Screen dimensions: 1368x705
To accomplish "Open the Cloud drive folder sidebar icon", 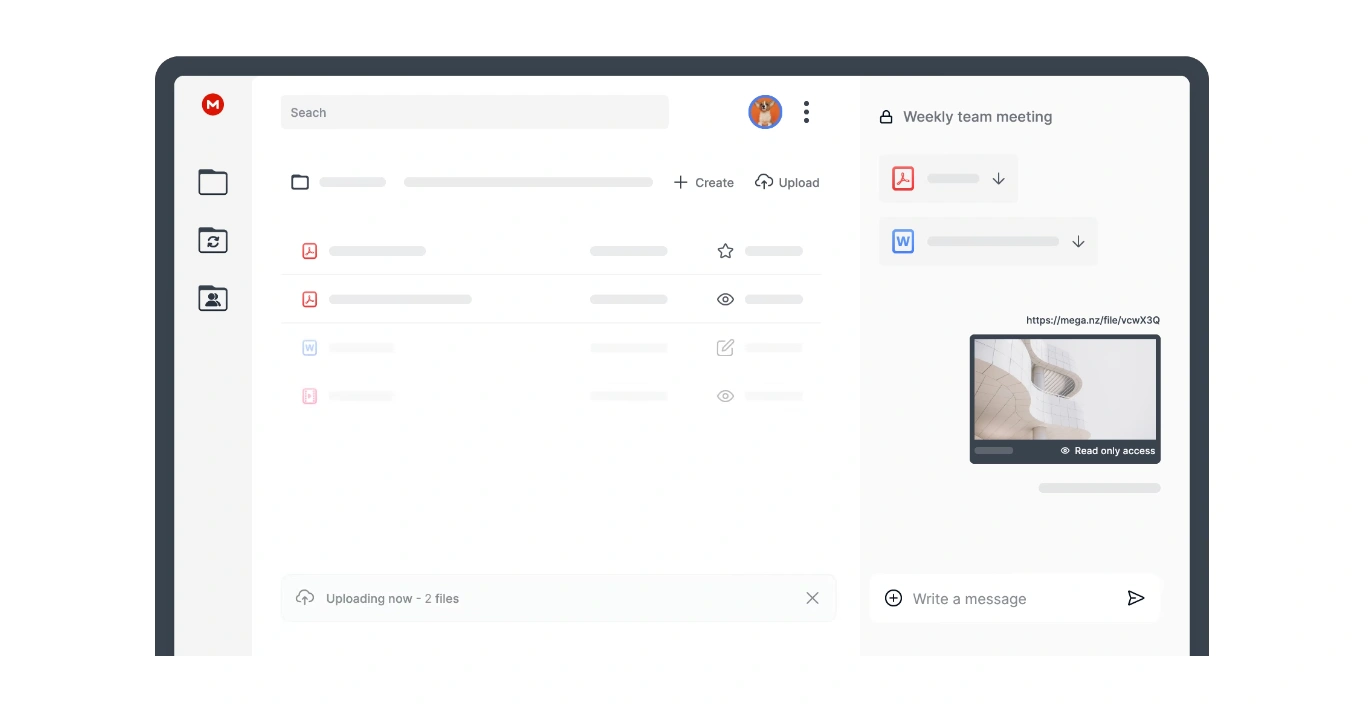I will tap(213, 182).
